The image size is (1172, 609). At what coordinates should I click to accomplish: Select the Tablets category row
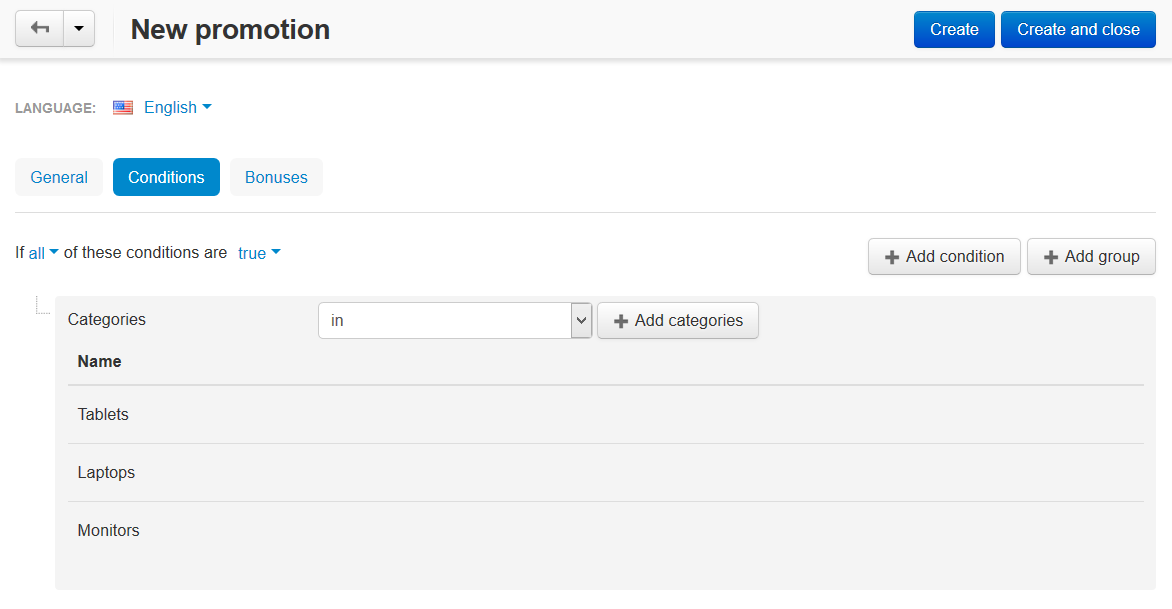[605, 415]
